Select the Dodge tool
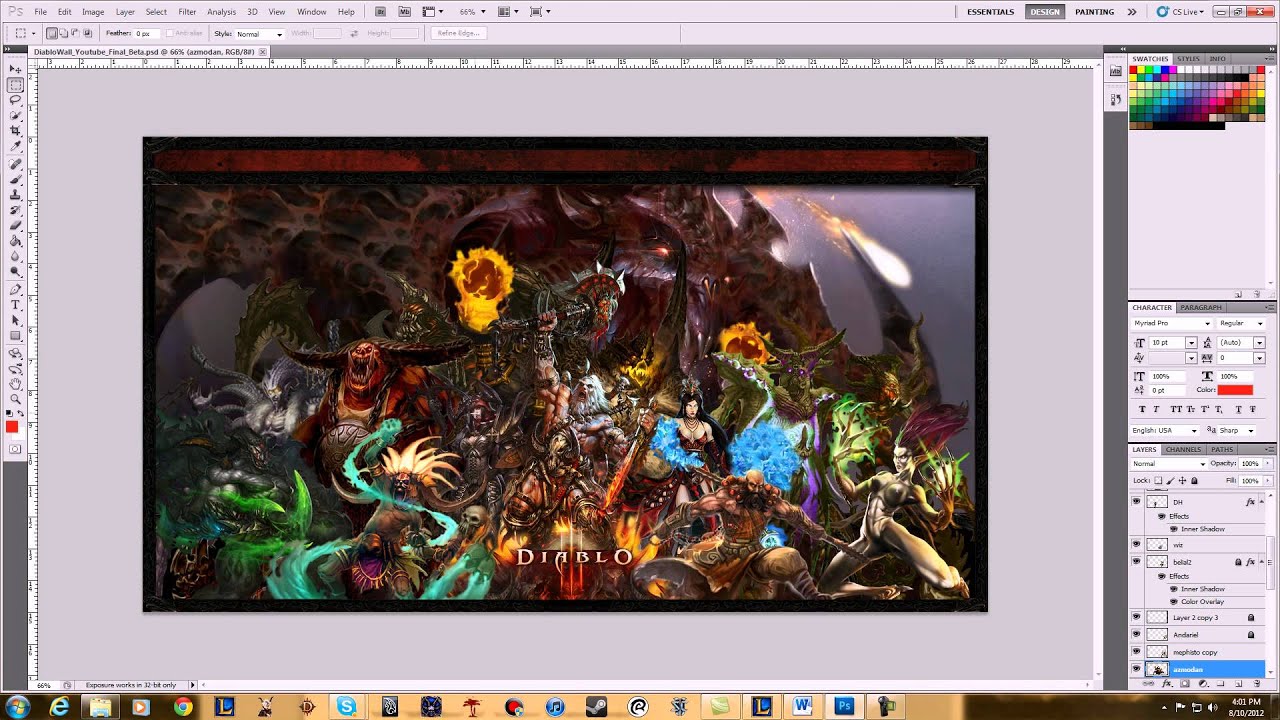This screenshot has height=720, width=1280. tap(15, 271)
